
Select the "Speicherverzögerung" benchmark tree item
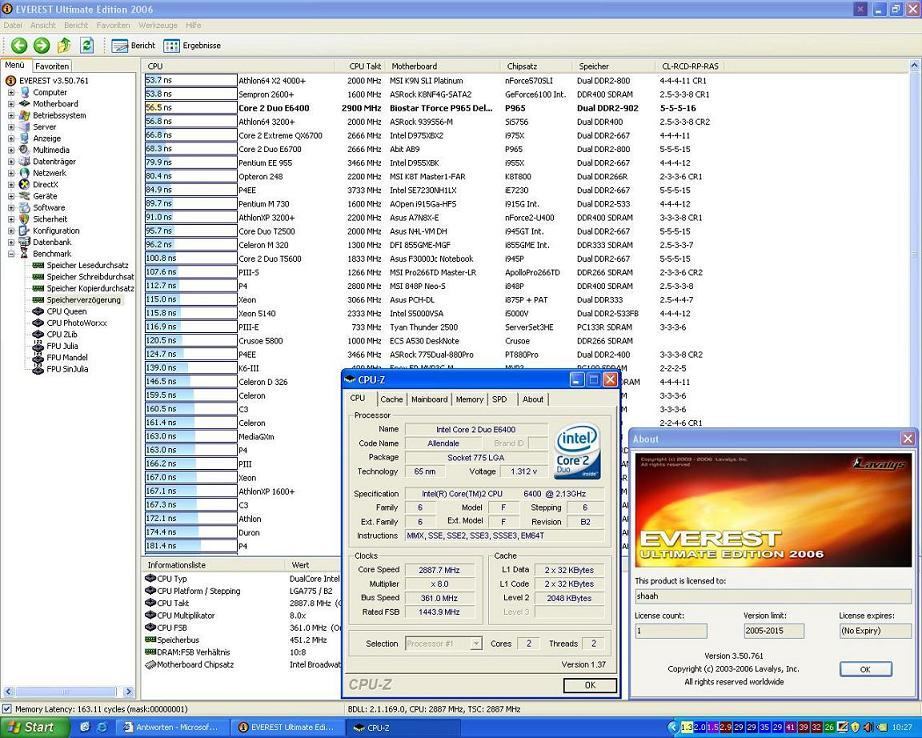[x=83, y=300]
